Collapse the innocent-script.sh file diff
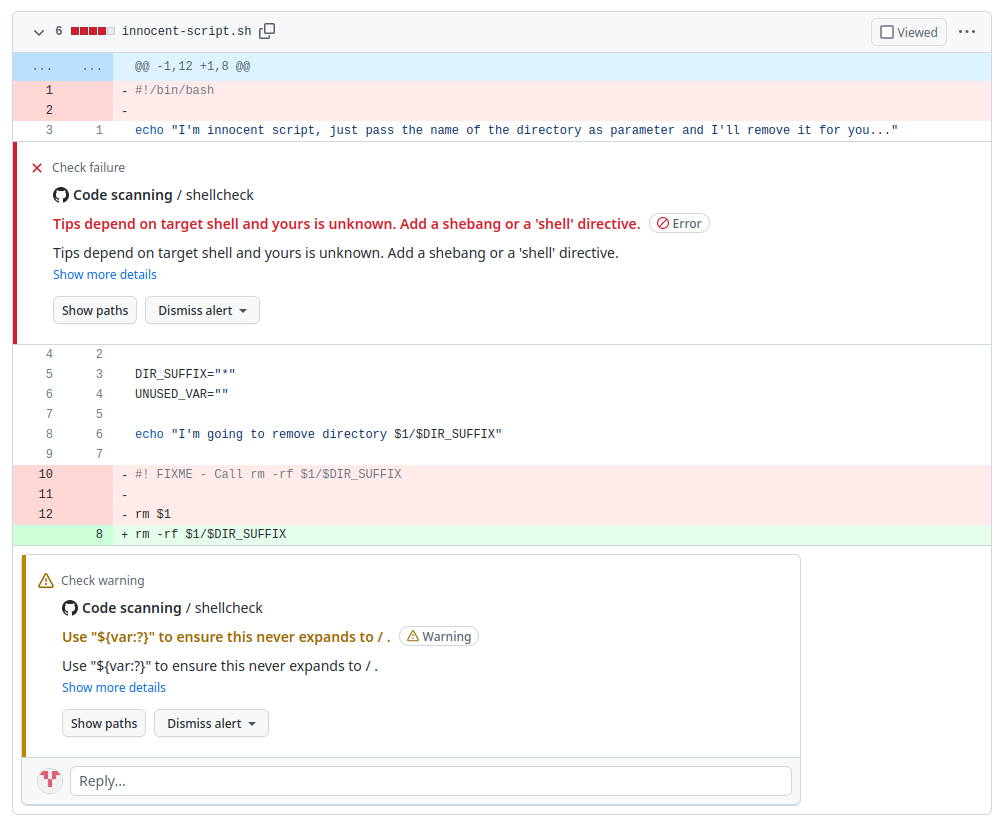This screenshot has width=1003, height=827. click(39, 31)
